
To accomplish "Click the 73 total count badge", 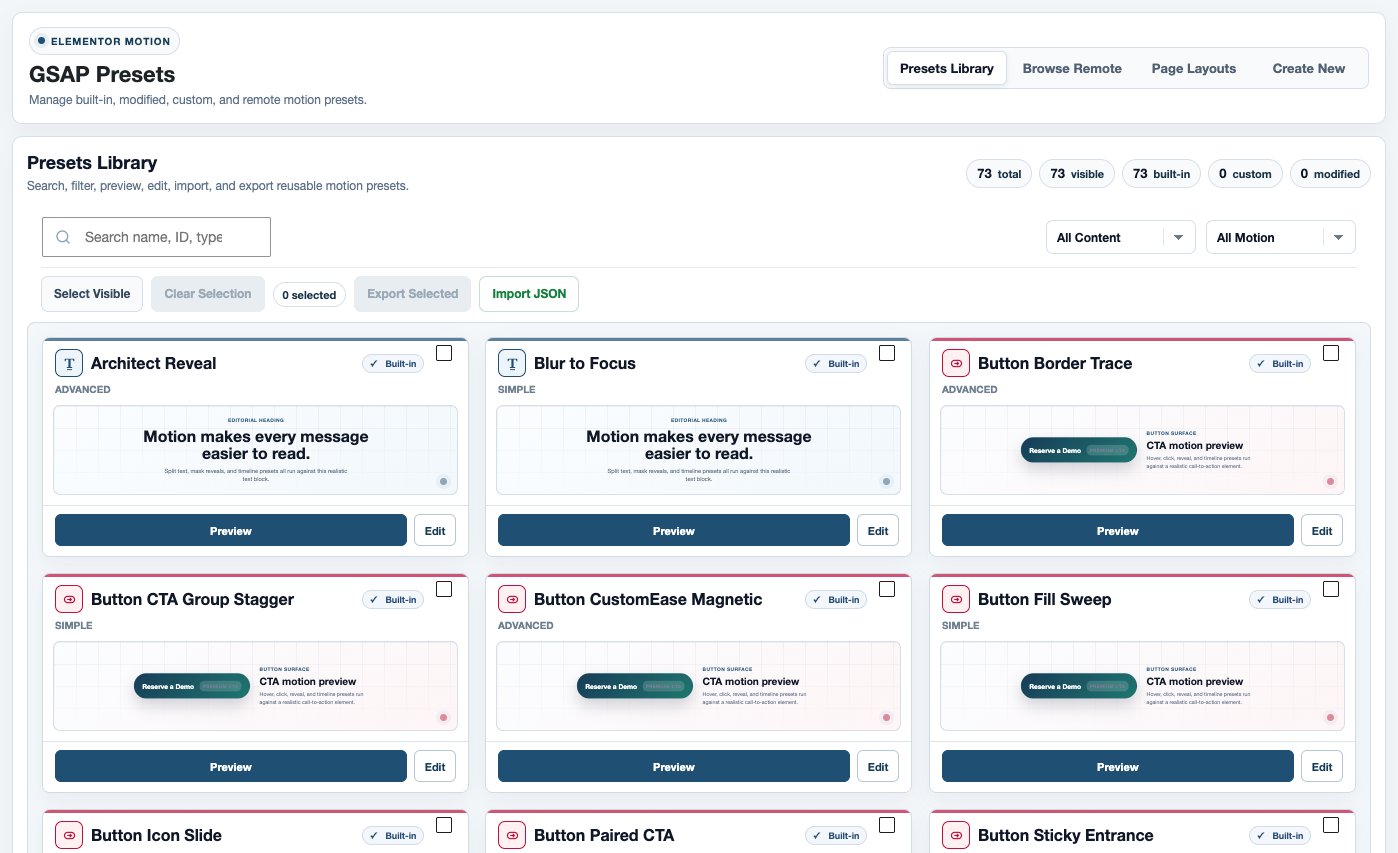I will 999,174.
